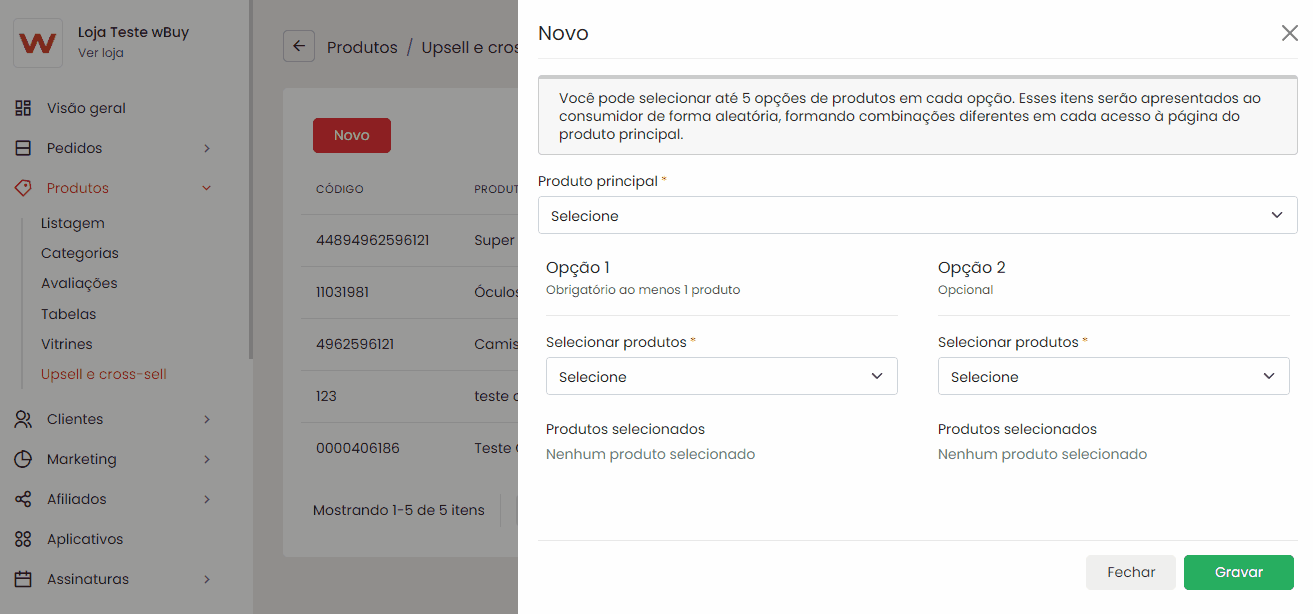Click the Produtos tag icon
This screenshot has height=614, width=1313.
23,188
